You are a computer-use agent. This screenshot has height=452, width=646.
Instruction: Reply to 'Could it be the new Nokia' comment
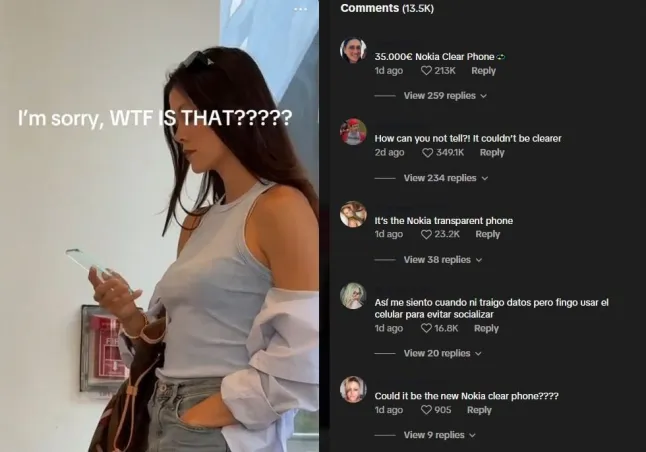coord(479,410)
